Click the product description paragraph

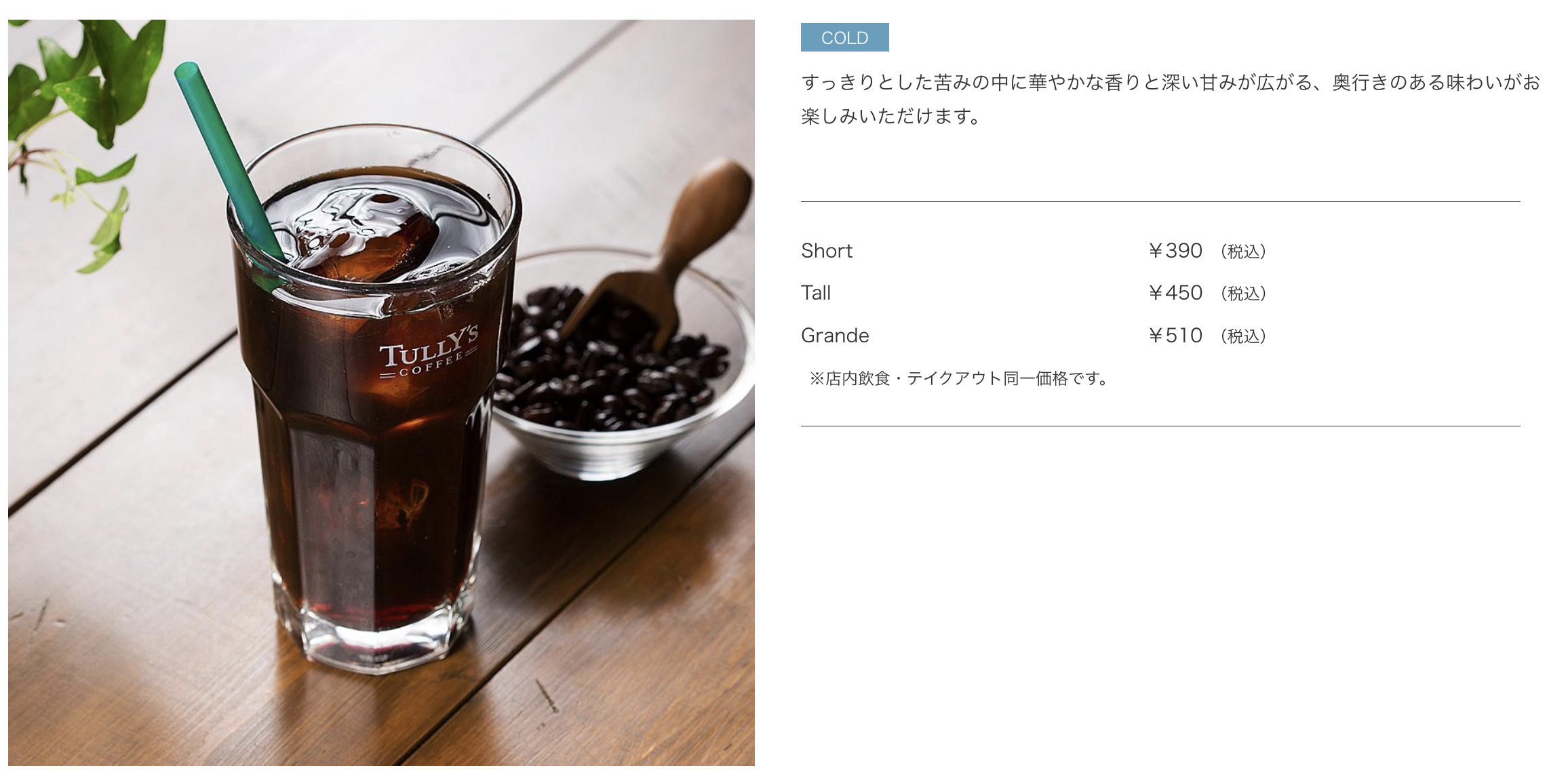click(x=1170, y=99)
